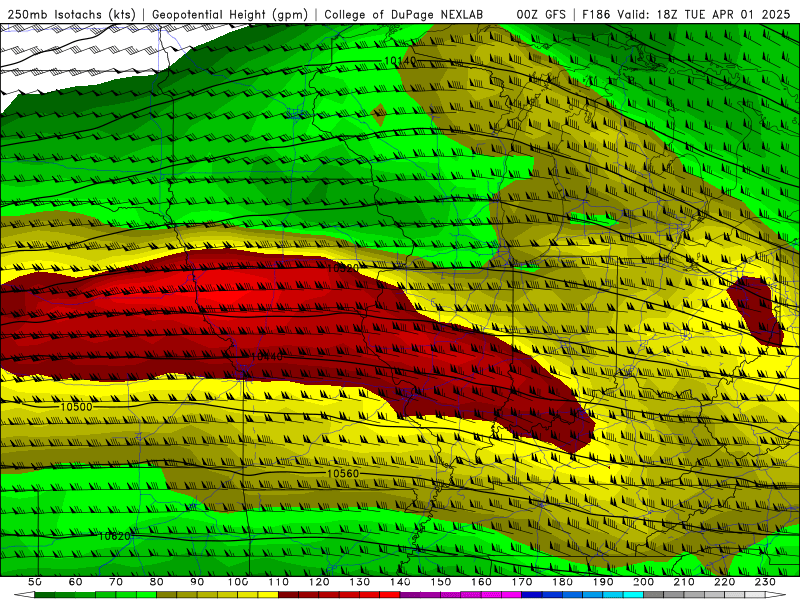Click the "Geopotential Height (gpm)" header label
Screen dimensions: 800x600
coord(230,15)
